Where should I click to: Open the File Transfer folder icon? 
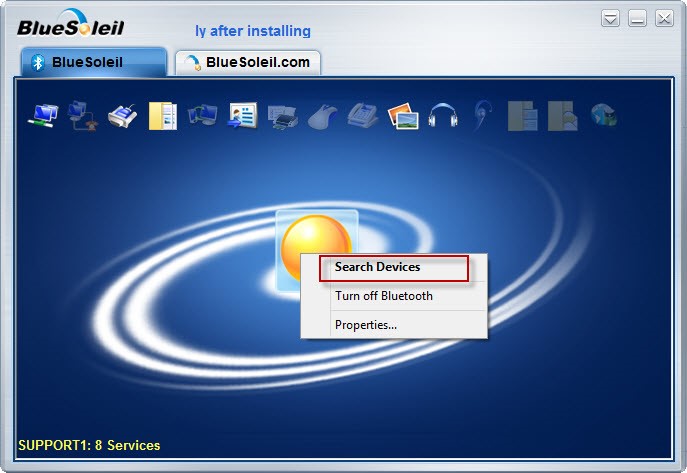tap(163, 116)
